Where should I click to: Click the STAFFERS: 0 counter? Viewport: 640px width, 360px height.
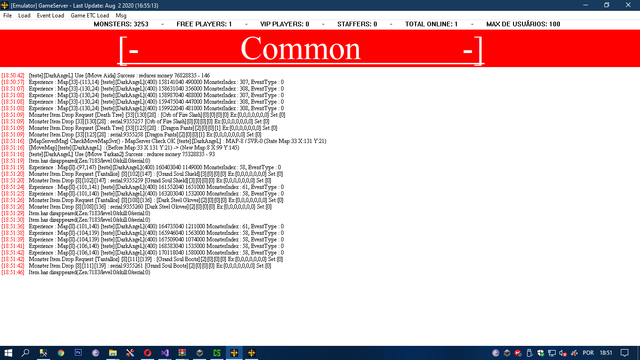357,24
